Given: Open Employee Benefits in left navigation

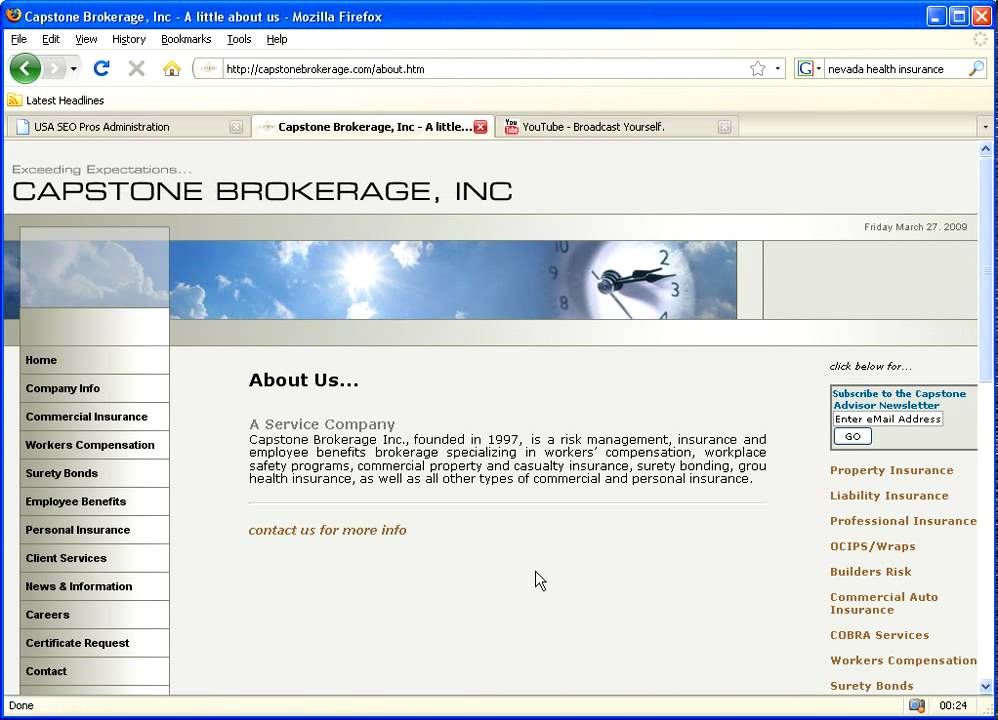Looking at the screenshot, I should (95, 501).
